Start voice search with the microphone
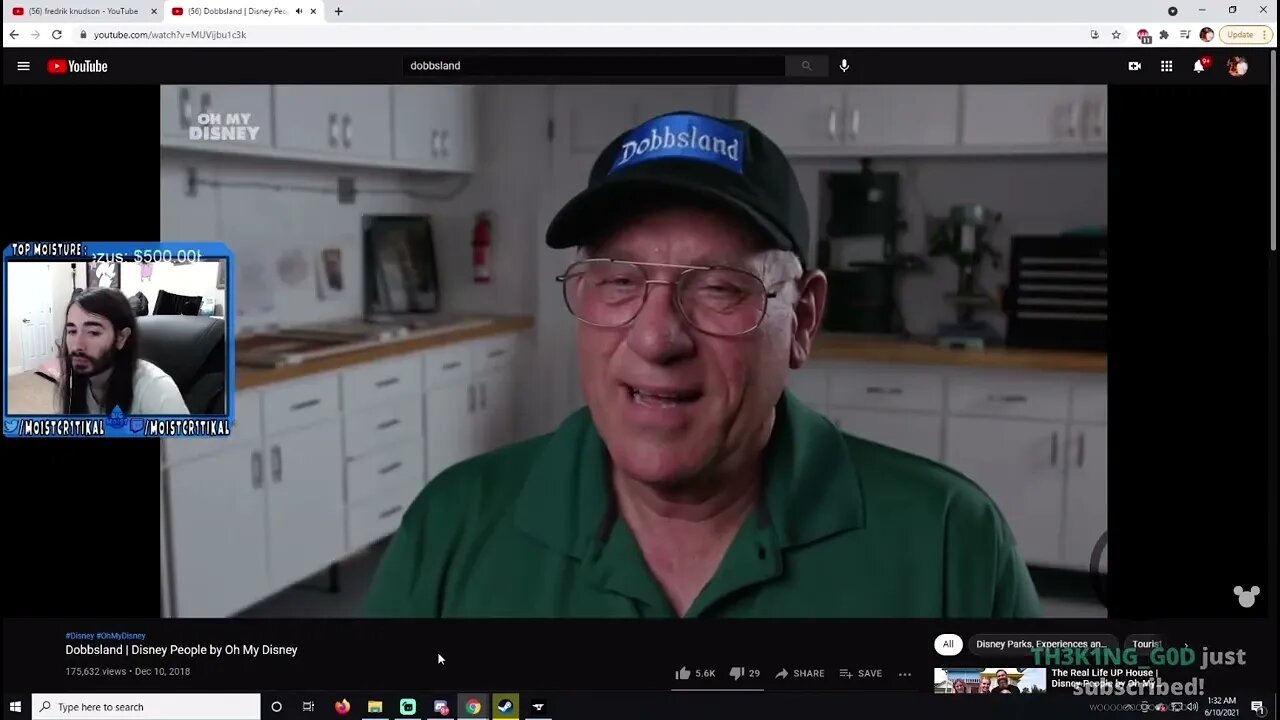 (844, 66)
